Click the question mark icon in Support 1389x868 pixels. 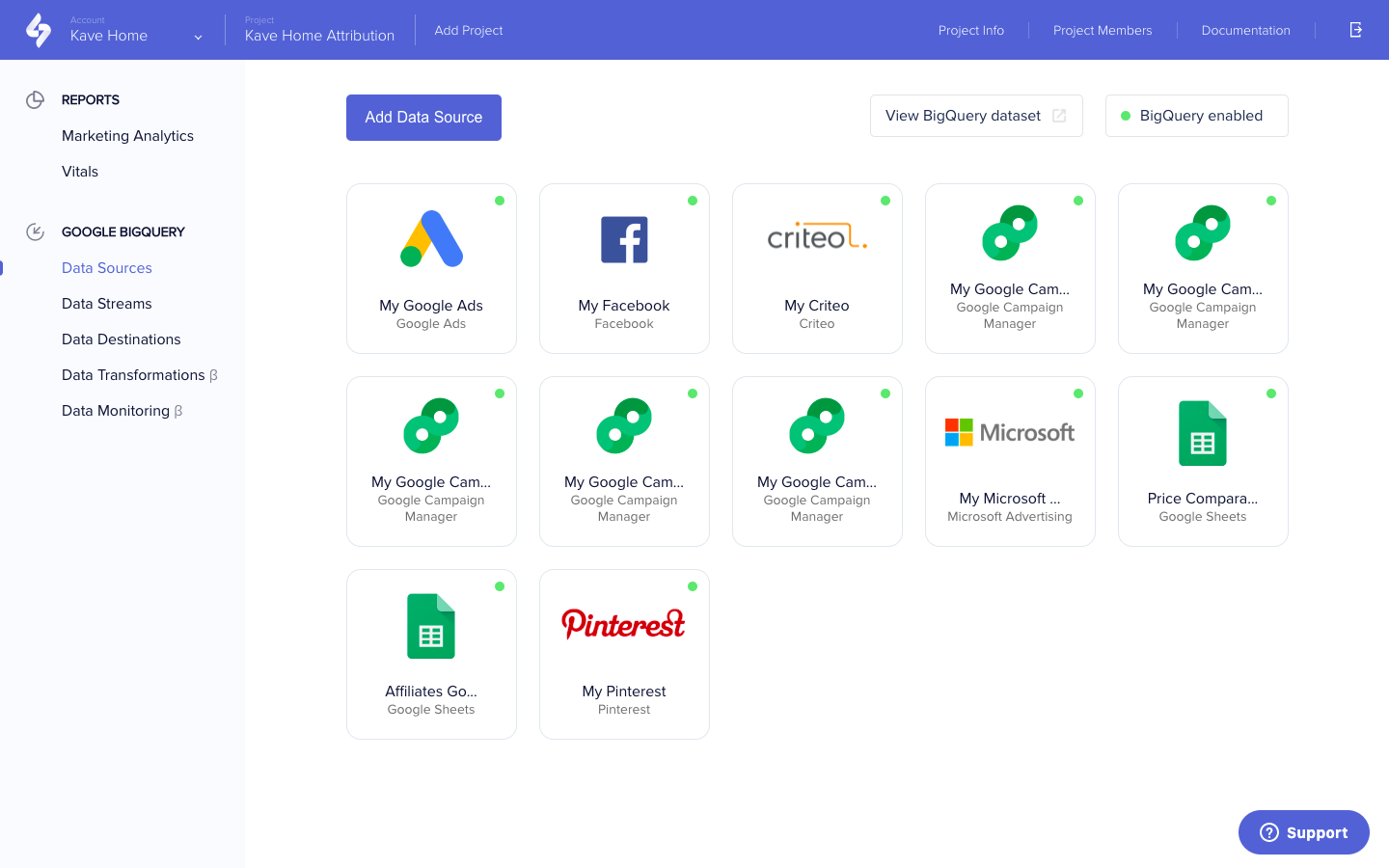click(1269, 832)
